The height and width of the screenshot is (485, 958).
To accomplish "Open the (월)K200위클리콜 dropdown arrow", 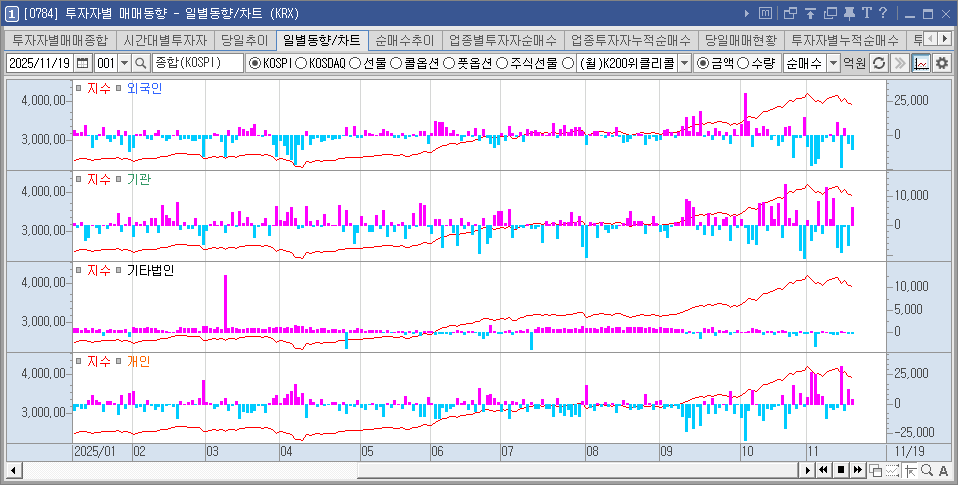I will click(684, 63).
